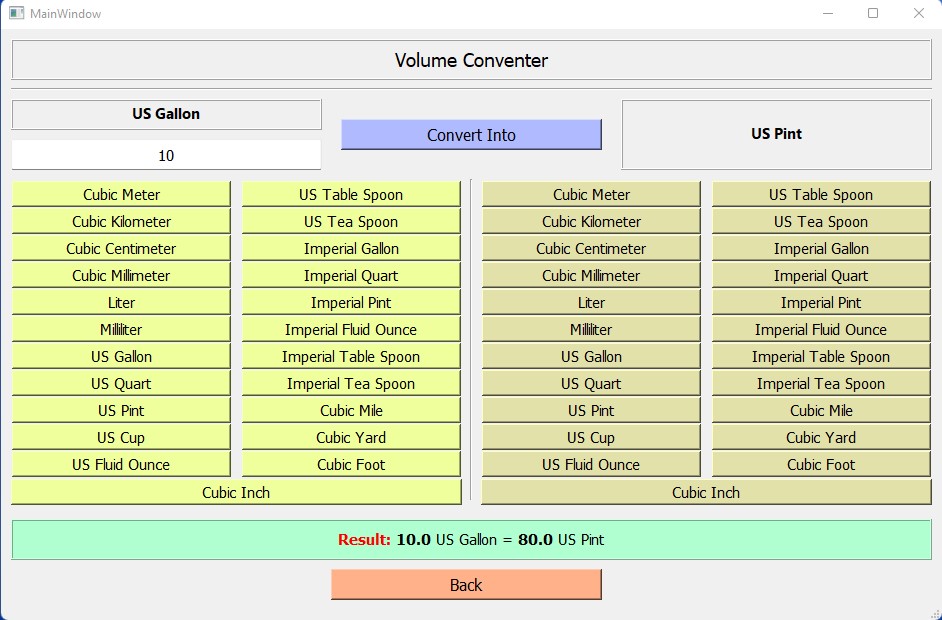Pick Cubic Yard in the tan target list
Image resolution: width=942 pixels, height=620 pixels.
(821, 438)
